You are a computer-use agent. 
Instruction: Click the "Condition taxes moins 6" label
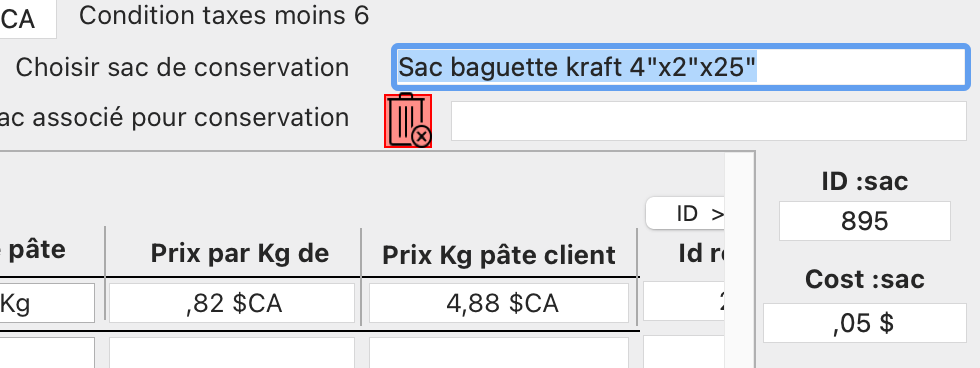pyautogui.click(x=224, y=16)
